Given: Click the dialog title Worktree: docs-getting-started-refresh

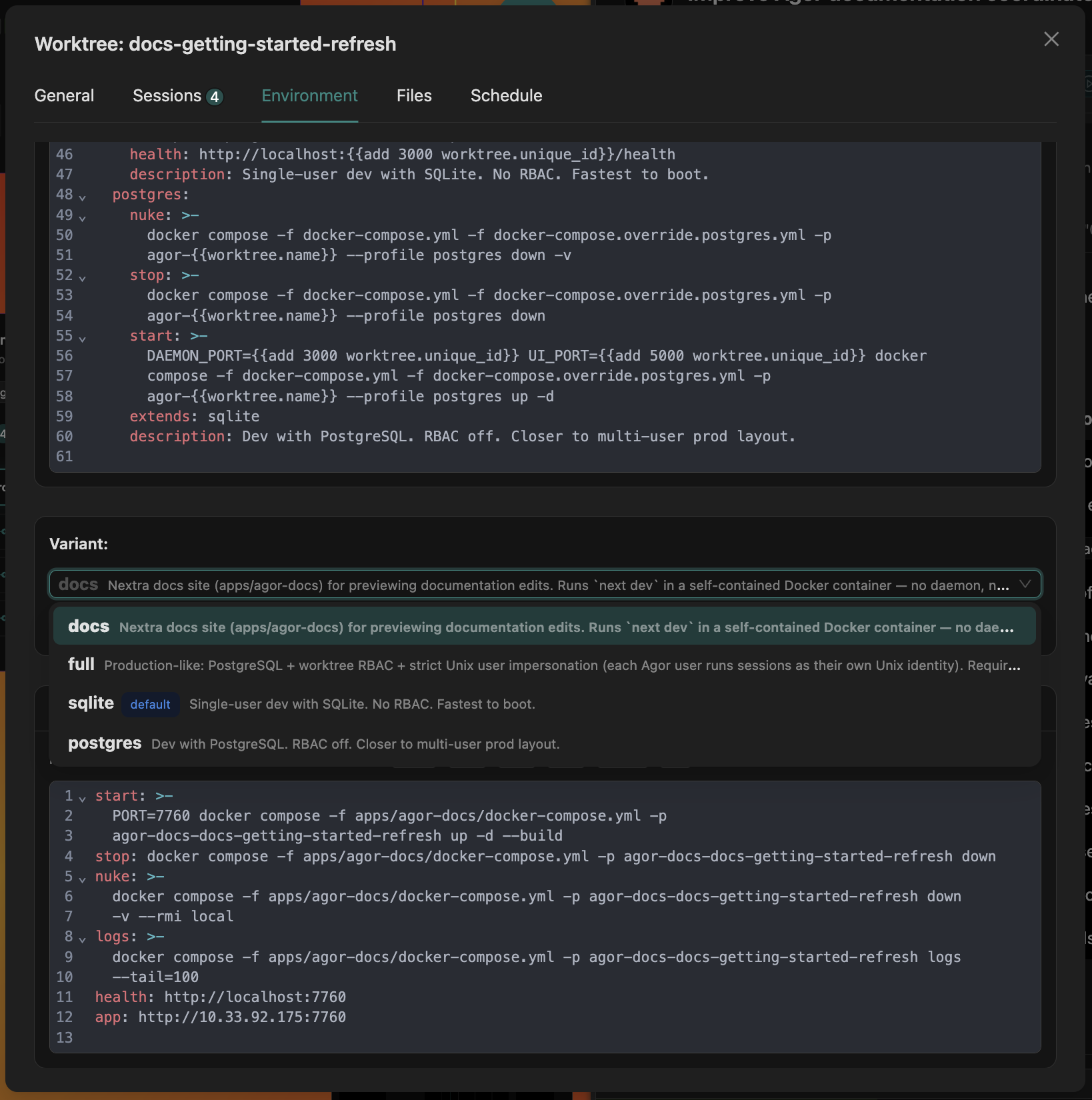Looking at the screenshot, I should (215, 44).
